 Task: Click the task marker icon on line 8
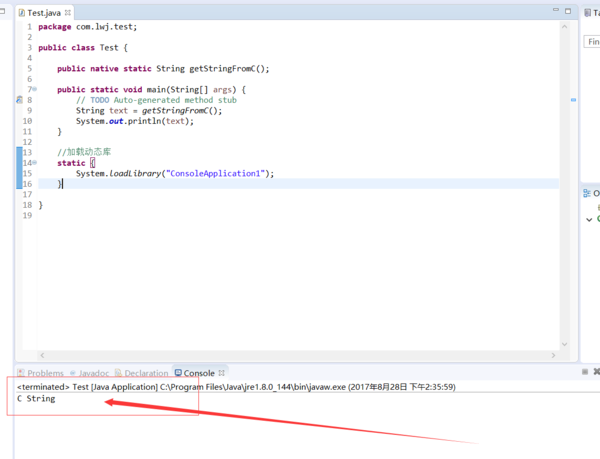point(20,100)
